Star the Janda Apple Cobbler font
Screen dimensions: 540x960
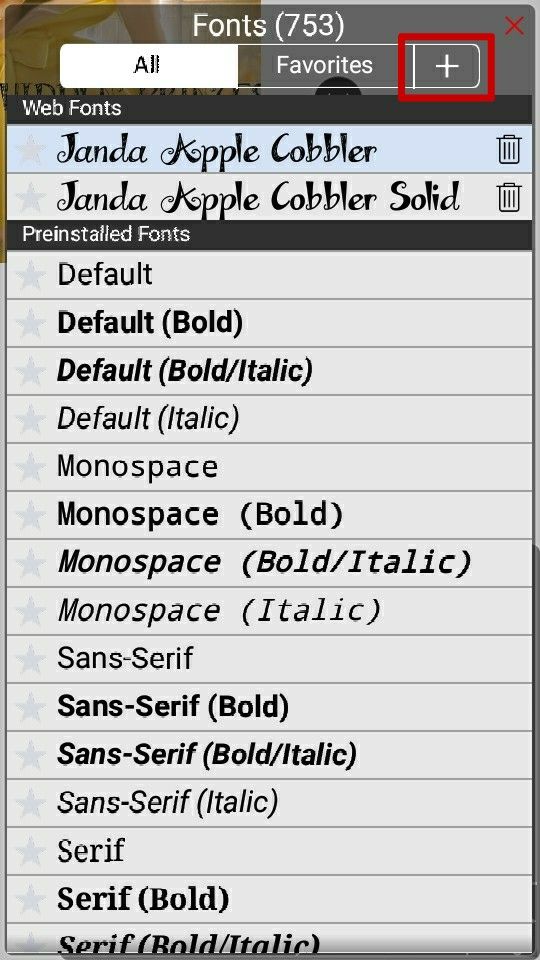[x=30, y=150]
